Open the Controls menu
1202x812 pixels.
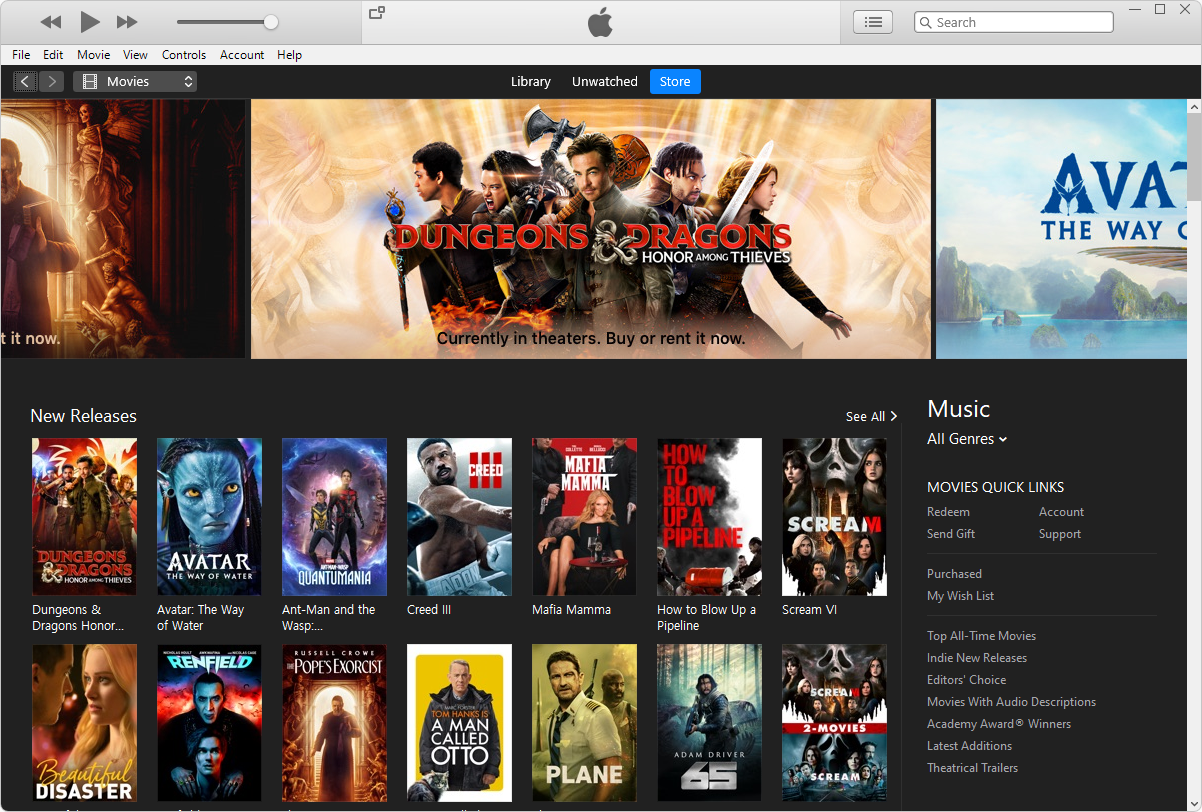pyautogui.click(x=184, y=55)
